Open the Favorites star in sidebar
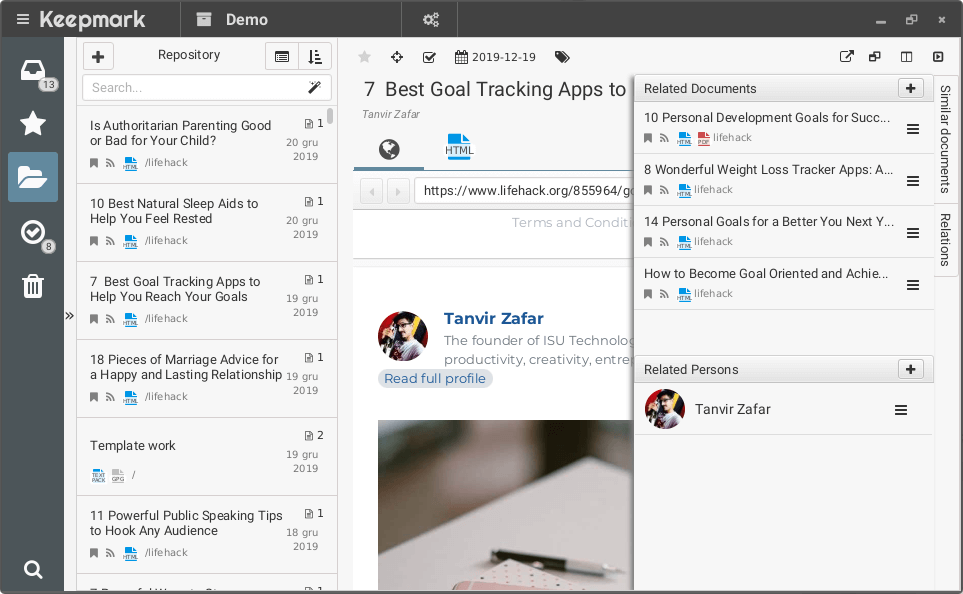 (32, 124)
